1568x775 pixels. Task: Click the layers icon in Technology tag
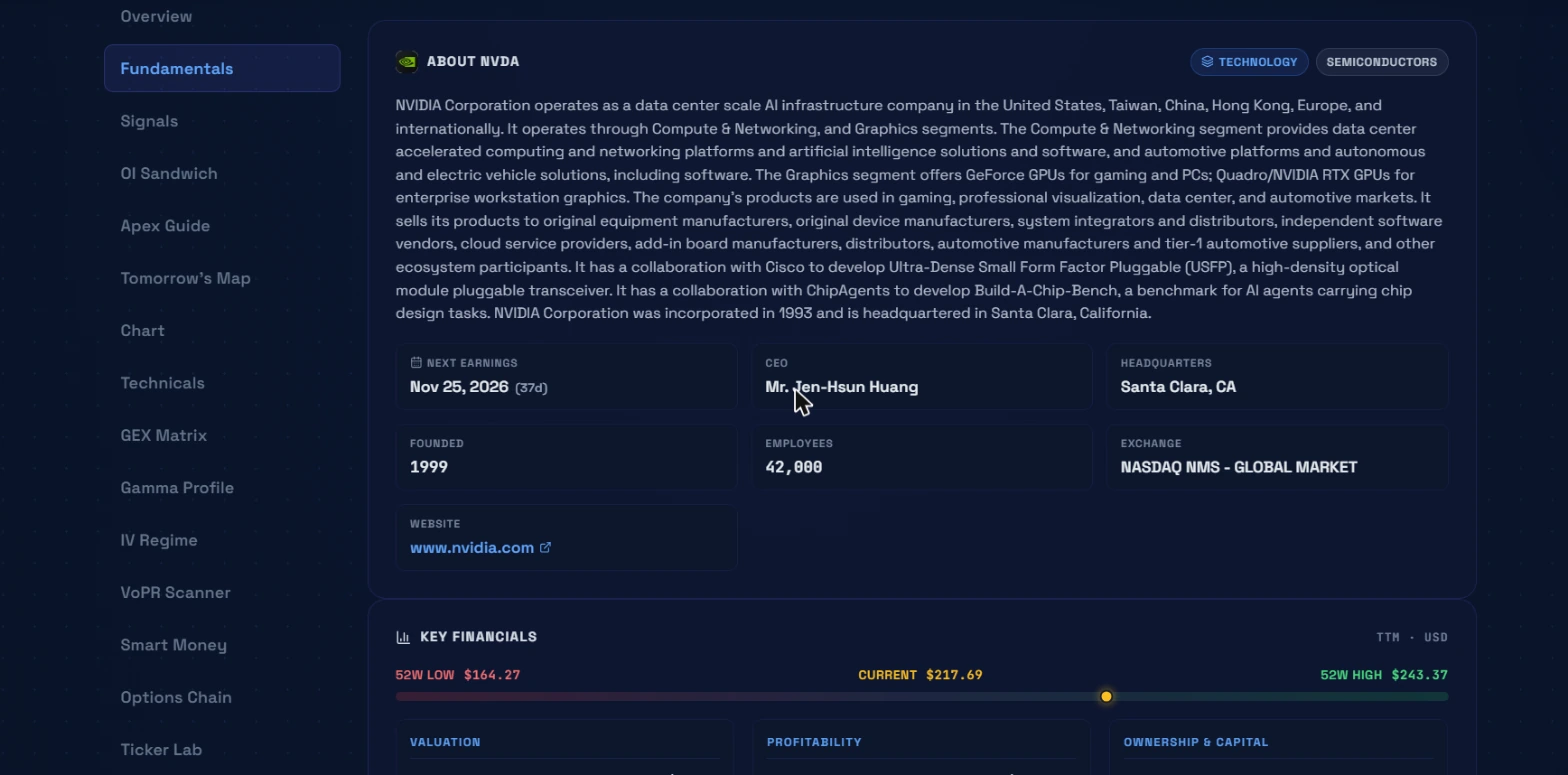click(1207, 62)
